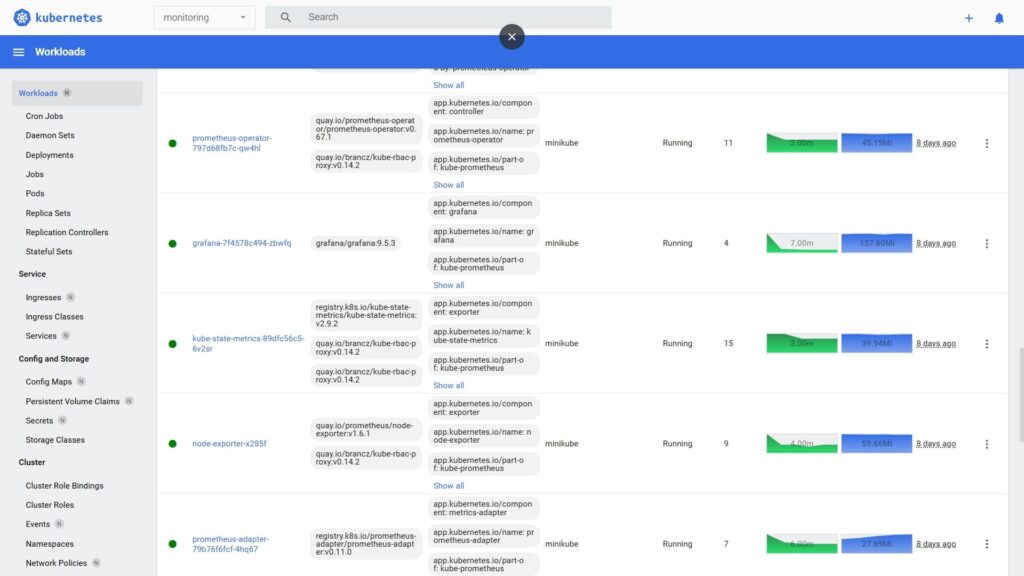This screenshot has width=1024, height=576.
Task: Open actions menu for prometheus-adapter pod
Action: (x=987, y=544)
